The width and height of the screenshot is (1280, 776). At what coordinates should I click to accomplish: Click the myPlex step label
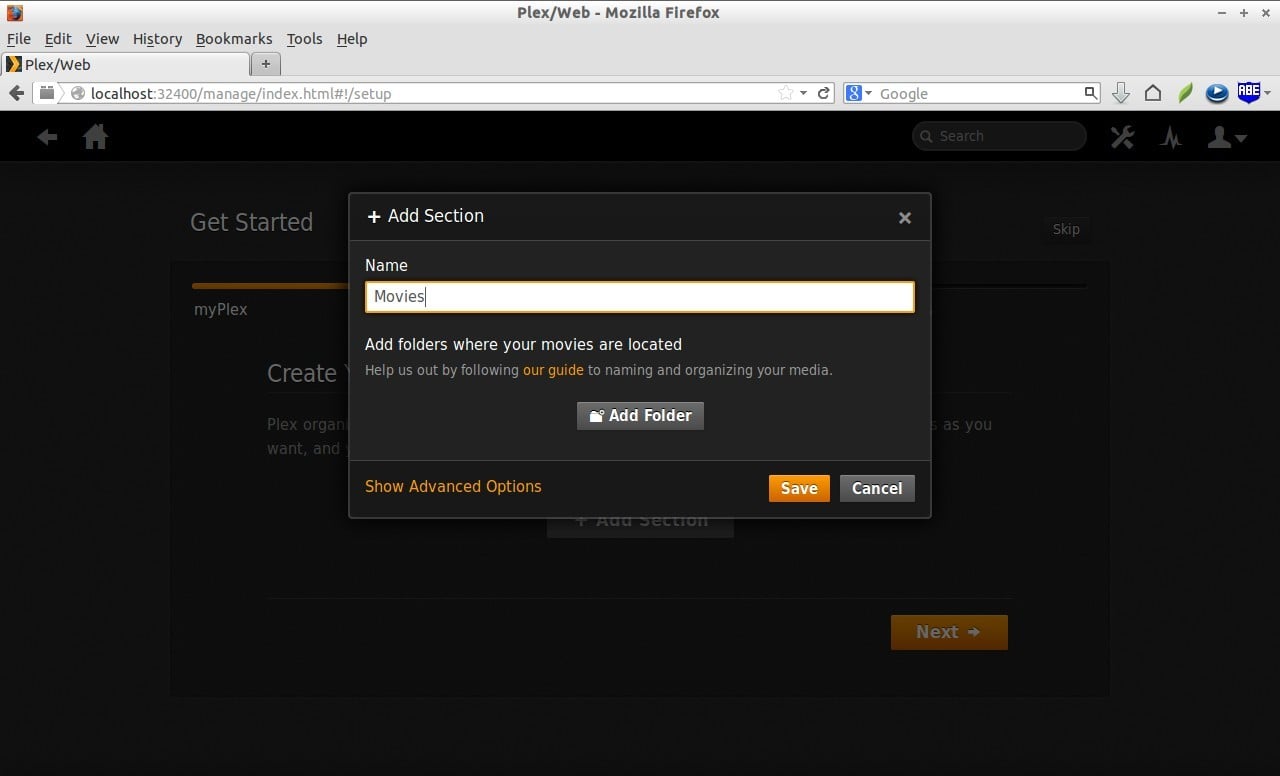[x=221, y=310]
